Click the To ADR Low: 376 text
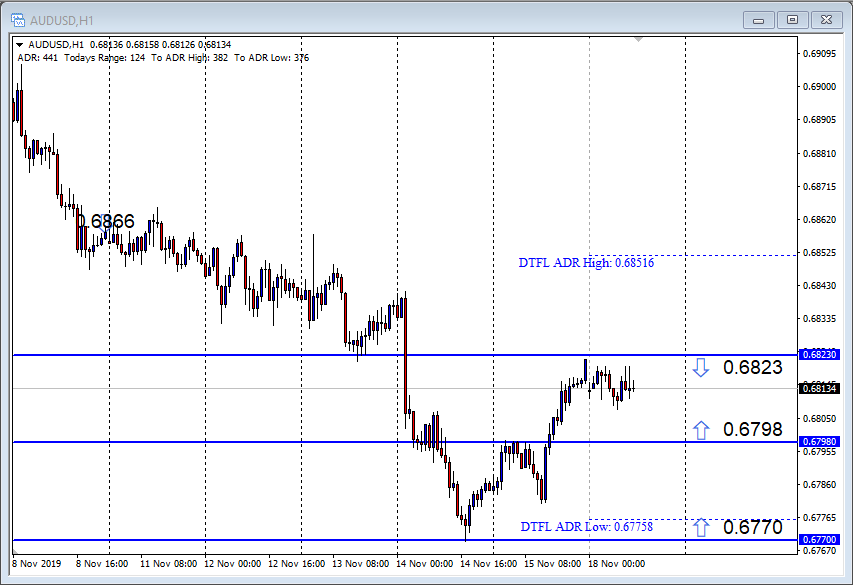The height and width of the screenshot is (585, 853). (x=271, y=58)
